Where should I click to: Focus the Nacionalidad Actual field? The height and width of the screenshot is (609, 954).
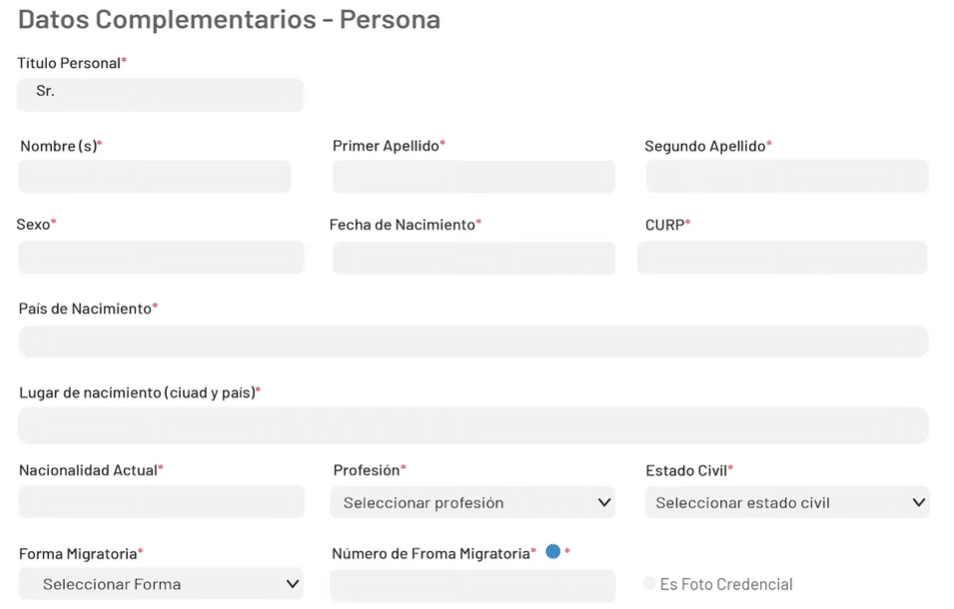160,502
